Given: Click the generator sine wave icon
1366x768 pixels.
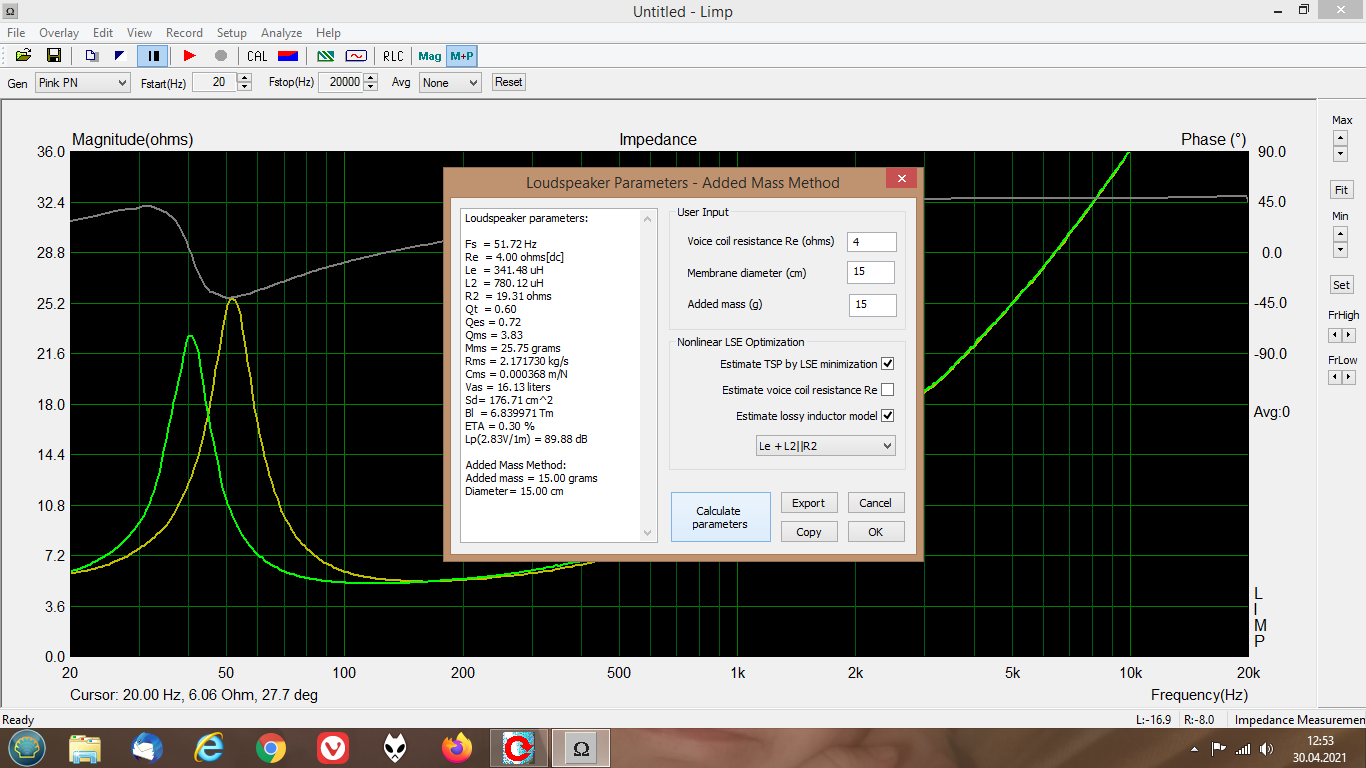Looking at the screenshot, I should [356, 56].
